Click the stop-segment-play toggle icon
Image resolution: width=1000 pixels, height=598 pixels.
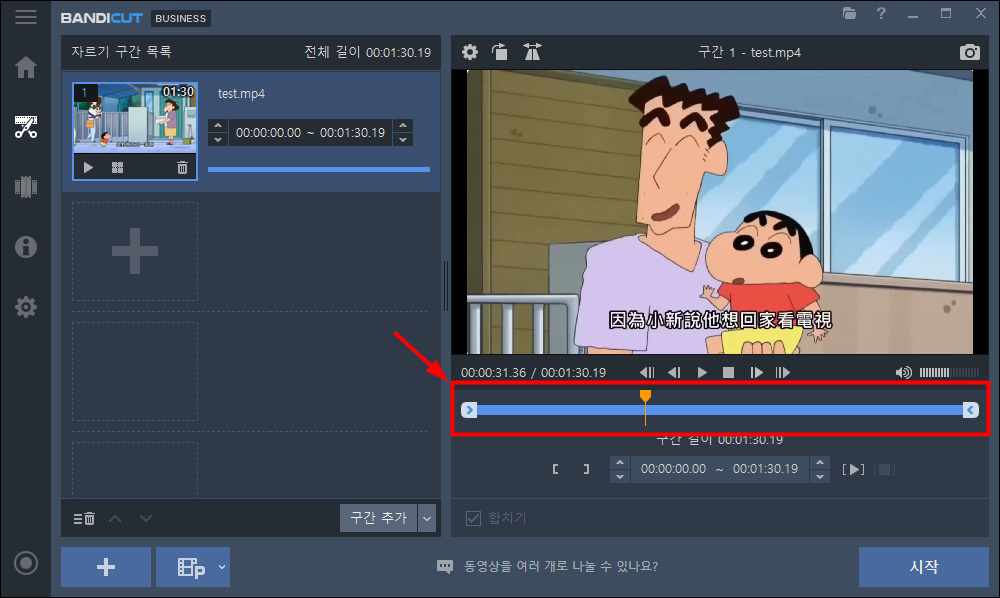coord(884,470)
